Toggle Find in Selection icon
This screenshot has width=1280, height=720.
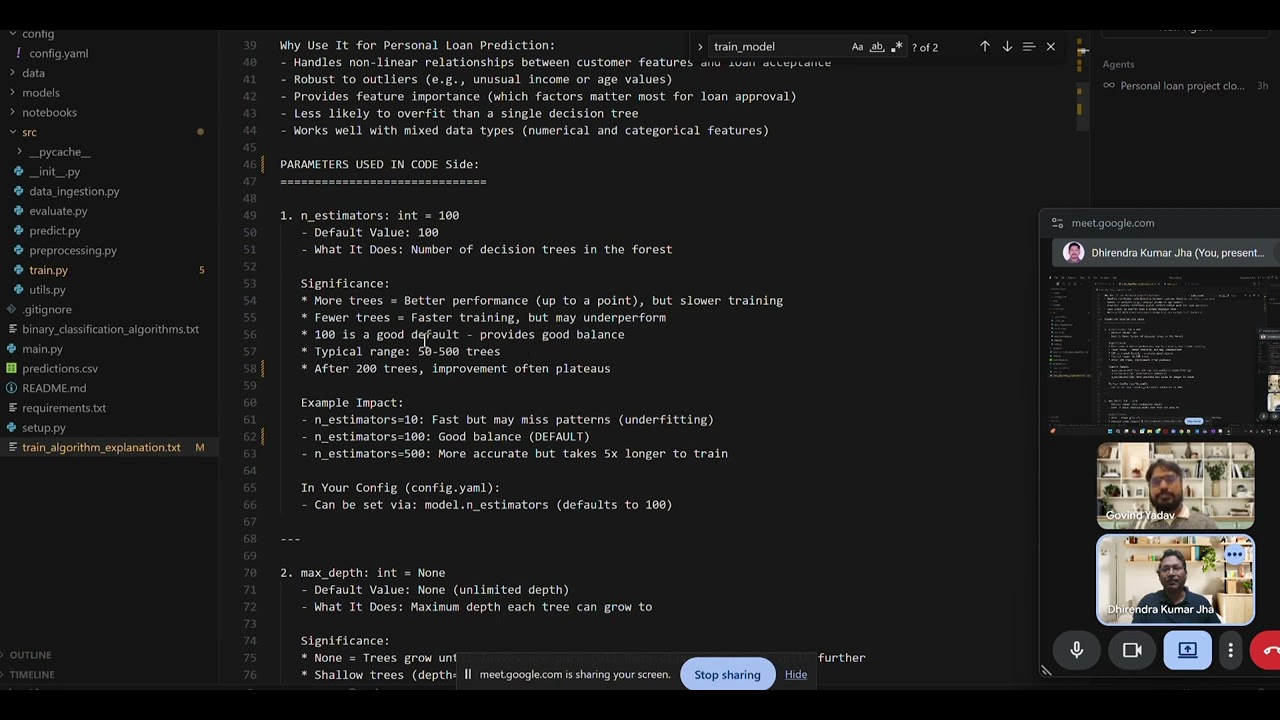[1029, 47]
